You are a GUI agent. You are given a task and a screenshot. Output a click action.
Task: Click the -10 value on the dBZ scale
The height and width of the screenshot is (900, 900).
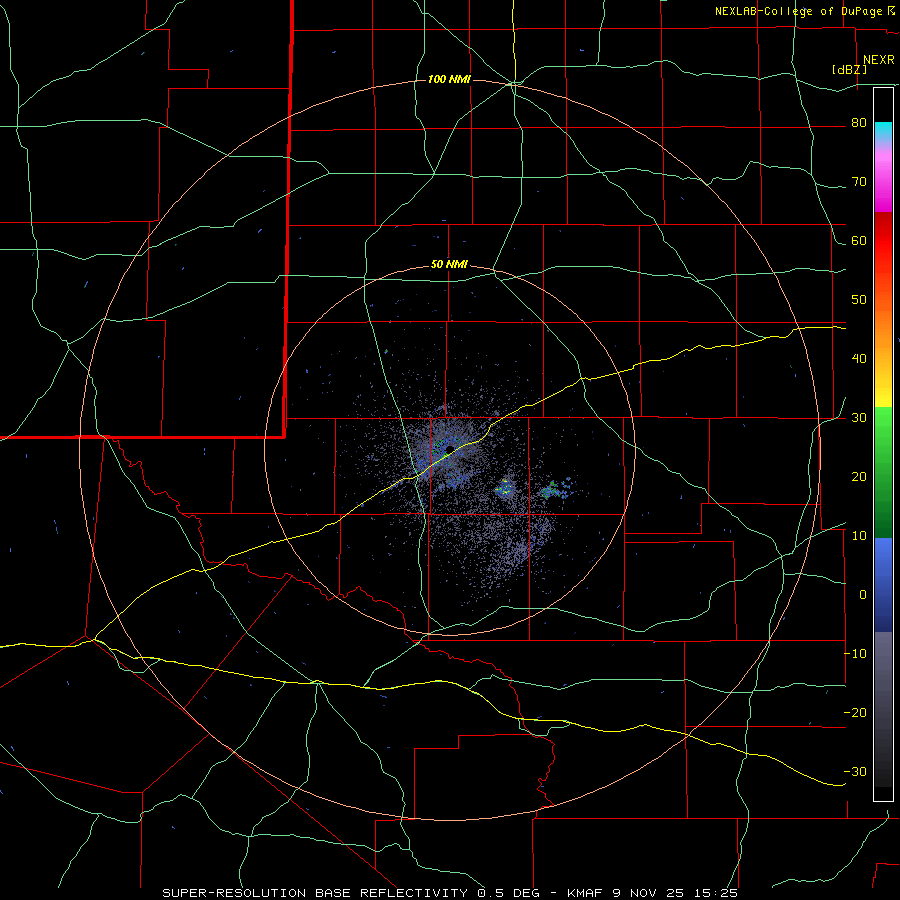[855, 654]
